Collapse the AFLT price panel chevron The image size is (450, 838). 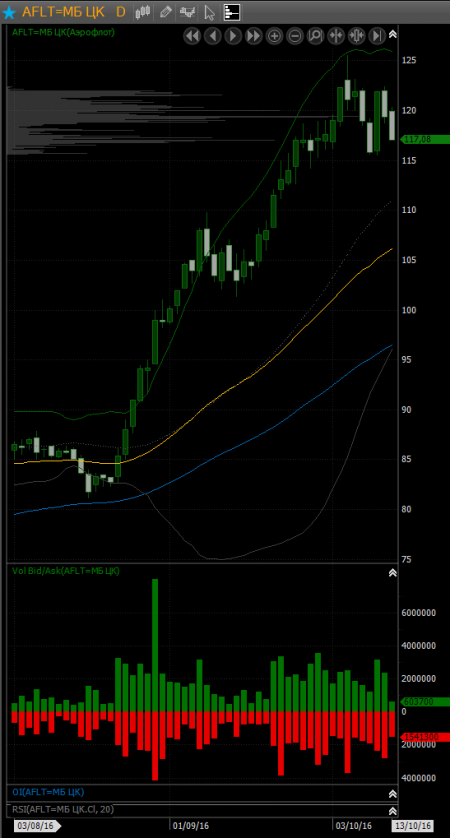coord(393,34)
